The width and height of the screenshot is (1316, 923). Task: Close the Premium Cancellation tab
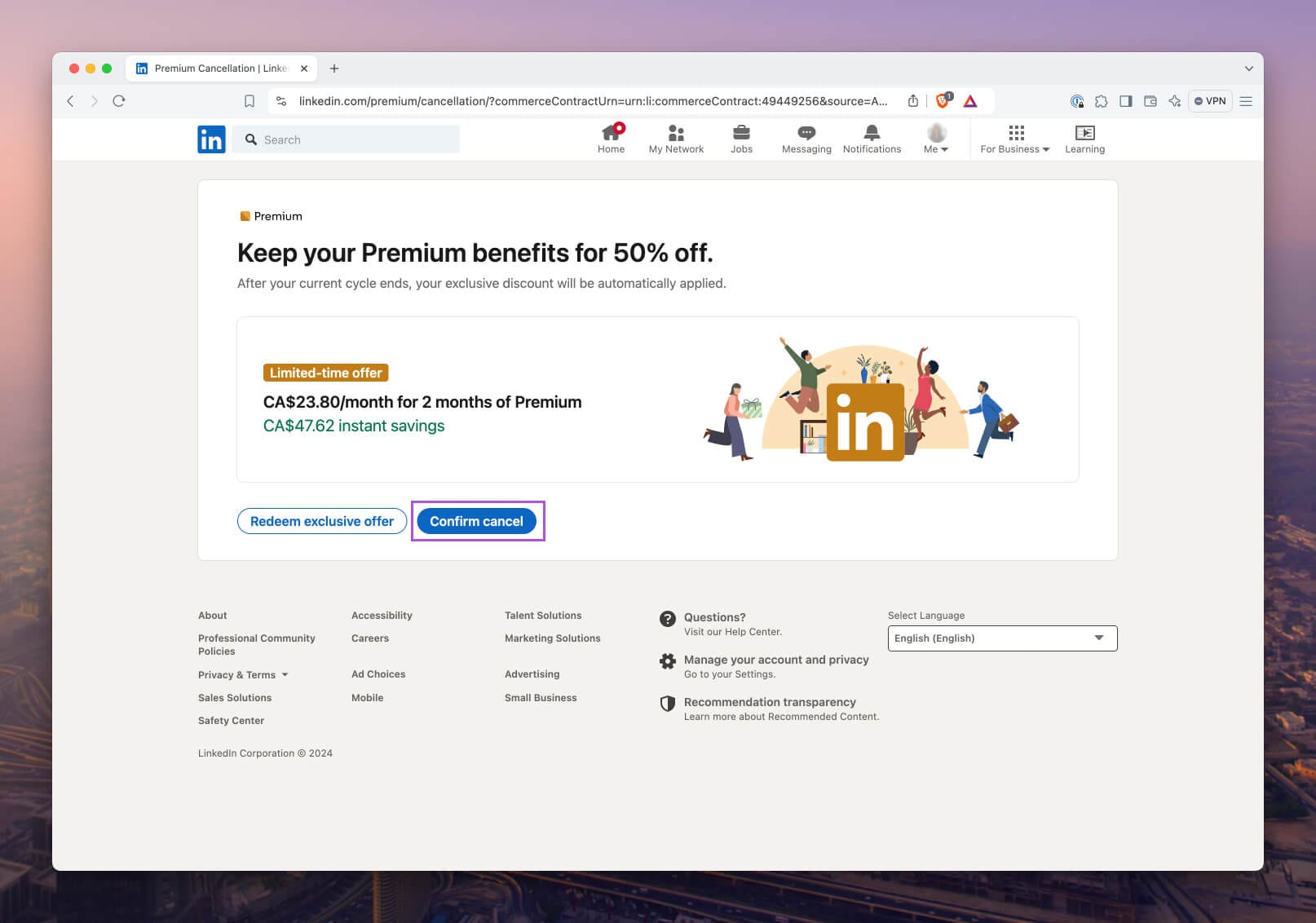304,68
